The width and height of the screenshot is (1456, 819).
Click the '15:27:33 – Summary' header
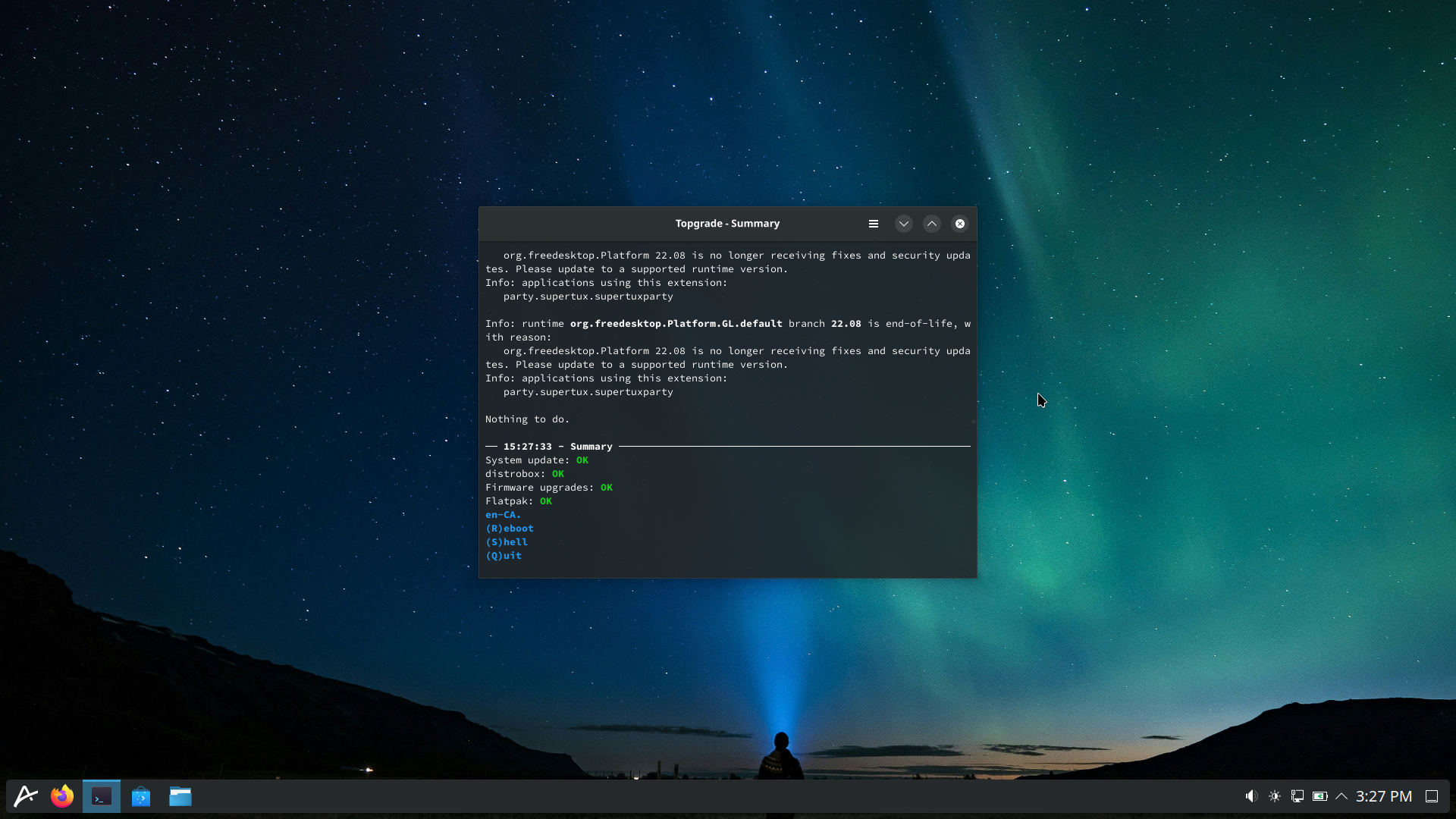[558, 447]
